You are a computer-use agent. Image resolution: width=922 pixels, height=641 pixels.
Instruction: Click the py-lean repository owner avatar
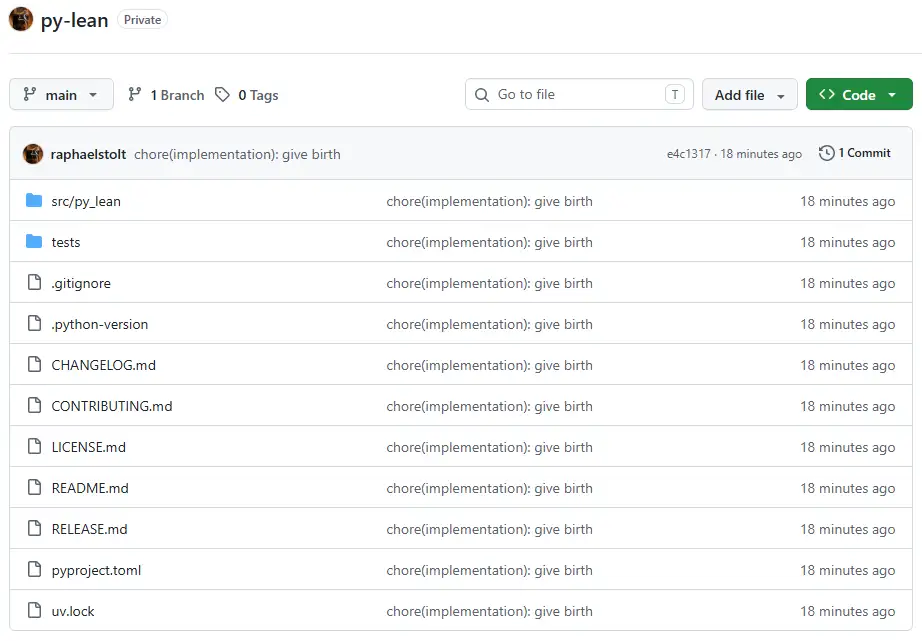21,19
